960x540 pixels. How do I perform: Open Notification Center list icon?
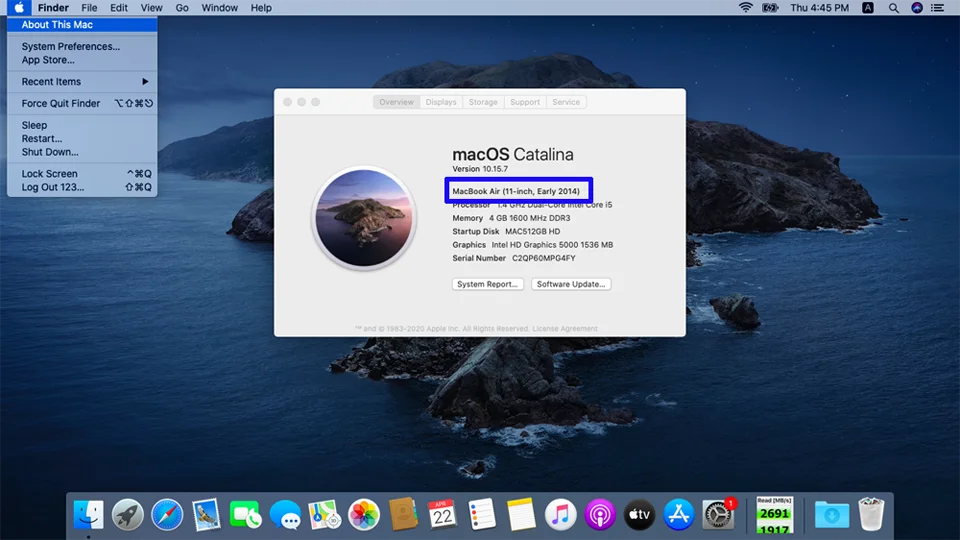(937, 7)
